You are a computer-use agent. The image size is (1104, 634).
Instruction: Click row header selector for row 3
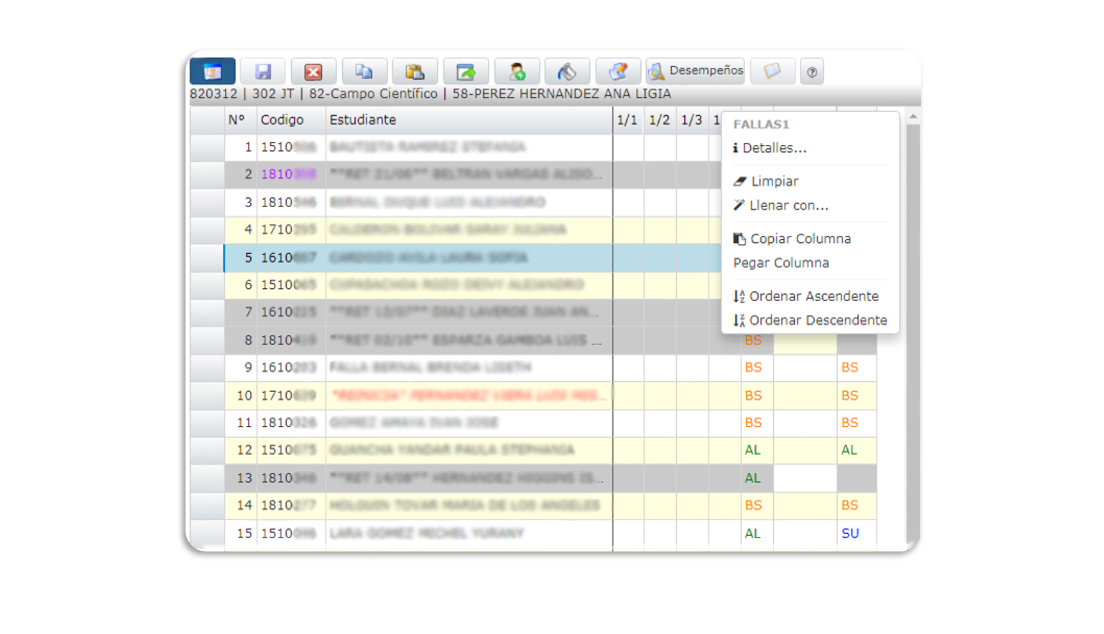207,203
